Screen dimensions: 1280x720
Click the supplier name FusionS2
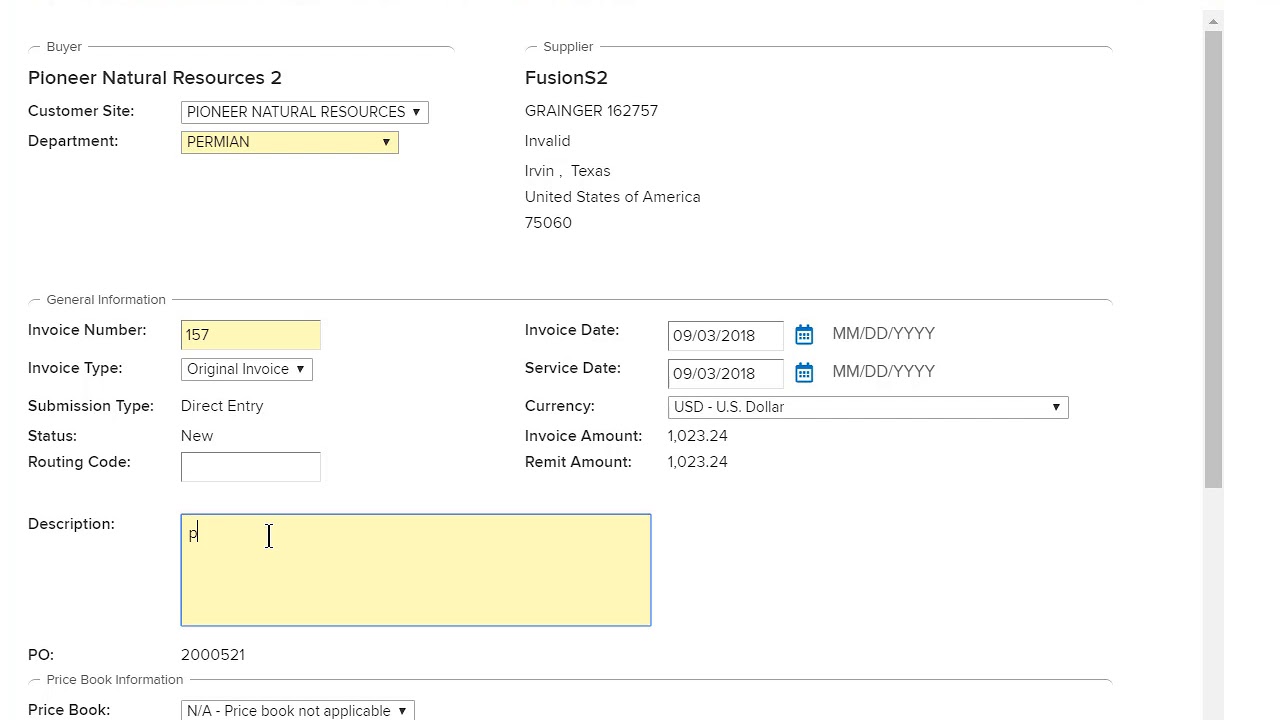pos(566,78)
